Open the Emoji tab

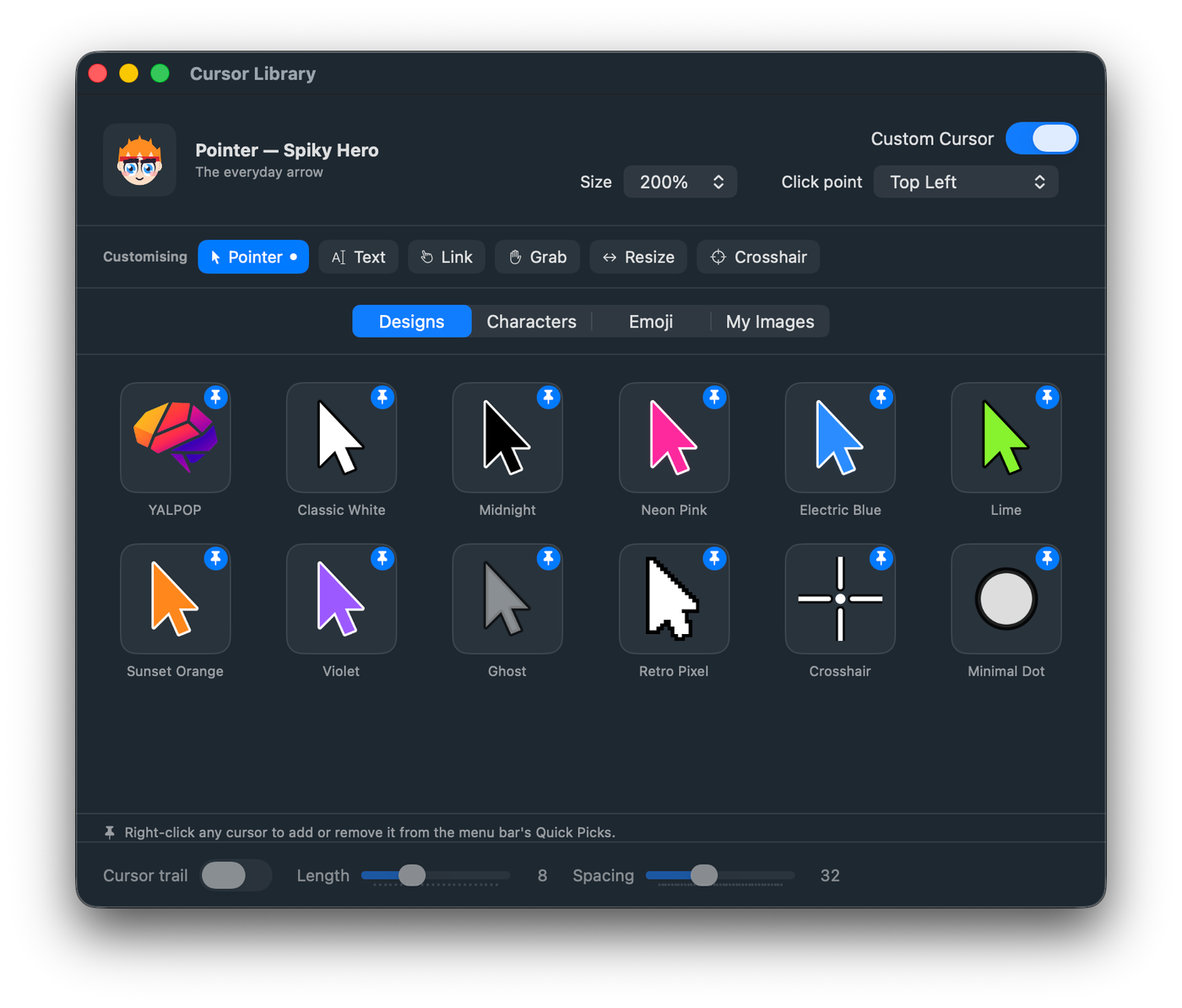(651, 322)
